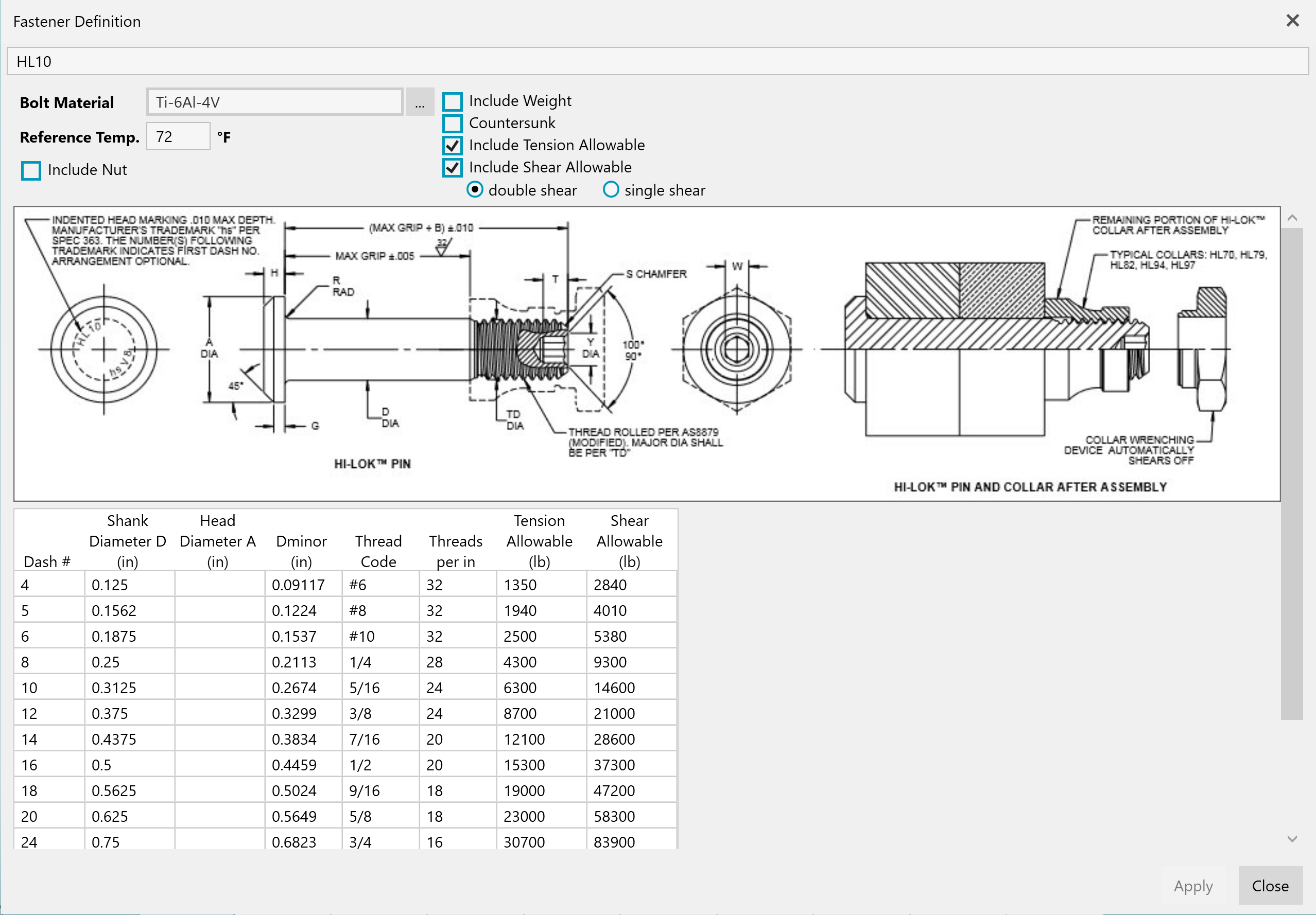Enable the Include Weight checkbox
The height and width of the screenshot is (915, 1316).
[x=452, y=101]
